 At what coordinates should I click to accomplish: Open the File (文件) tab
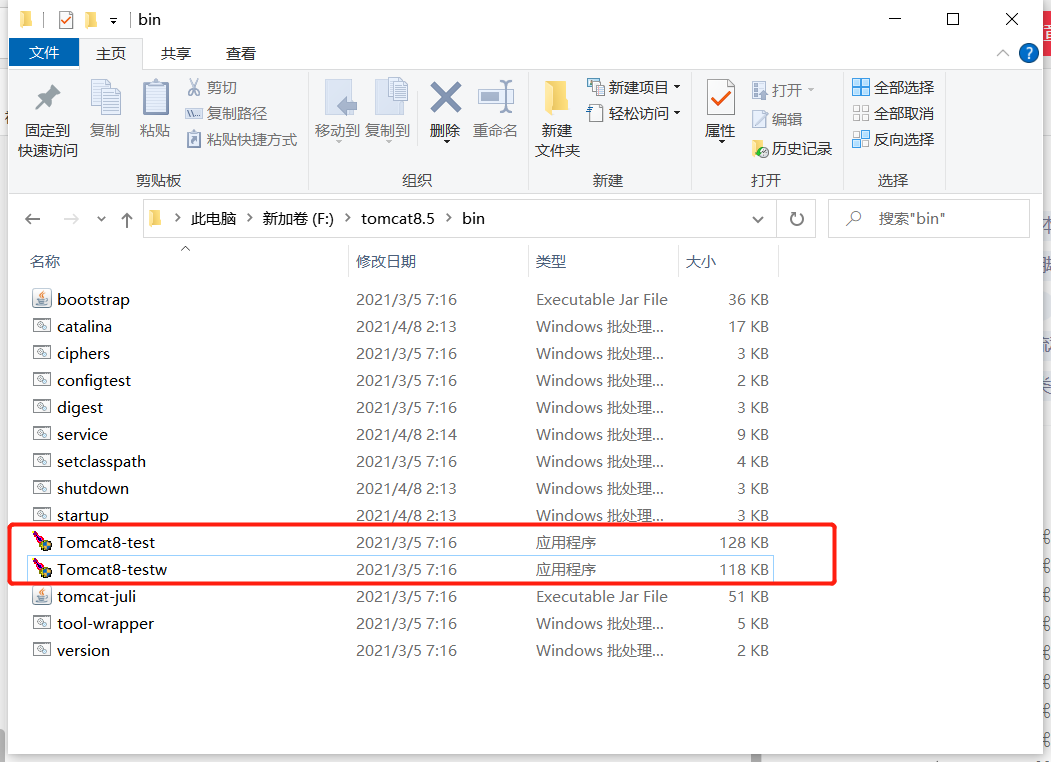[x=44, y=52]
